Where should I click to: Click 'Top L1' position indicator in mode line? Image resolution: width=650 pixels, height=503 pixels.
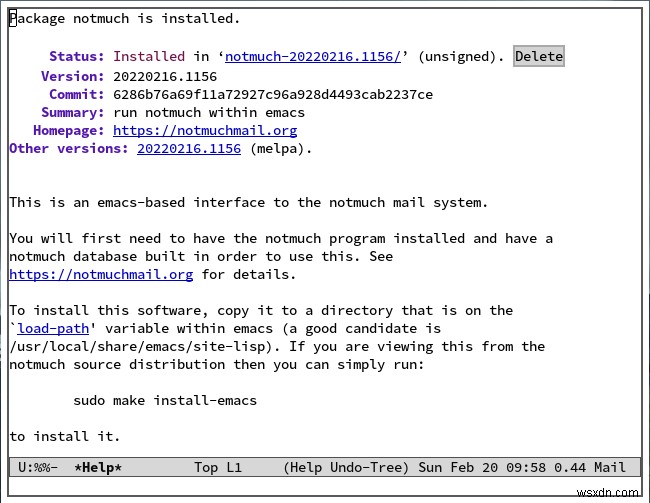click(218, 468)
